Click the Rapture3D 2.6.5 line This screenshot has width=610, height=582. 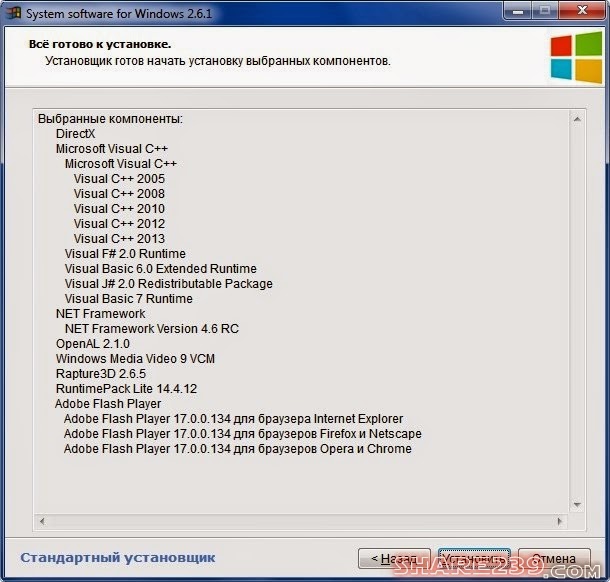pos(101,374)
